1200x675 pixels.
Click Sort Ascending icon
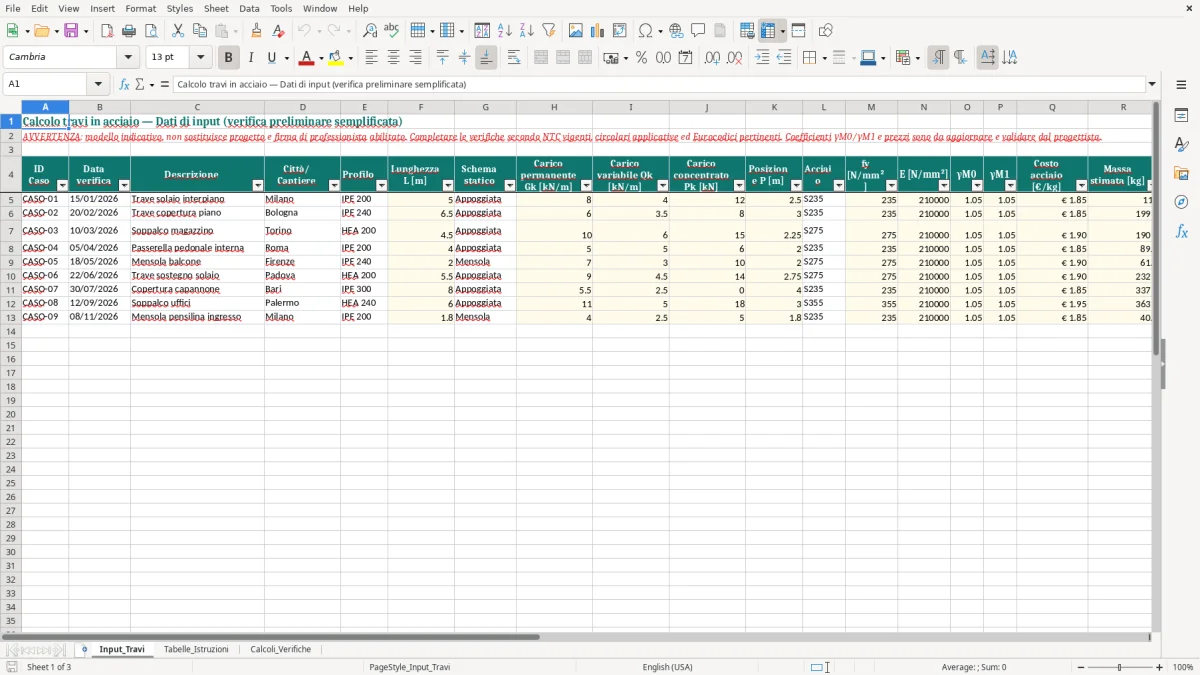505,31
